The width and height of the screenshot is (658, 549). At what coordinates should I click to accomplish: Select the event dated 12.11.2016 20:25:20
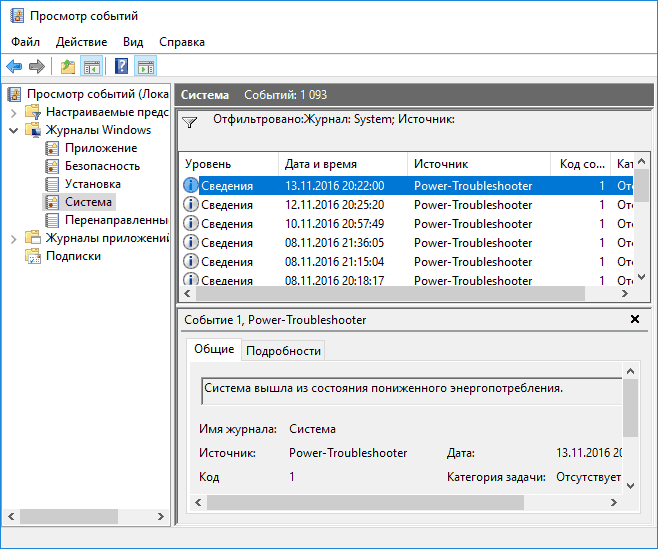click(407, 204)
